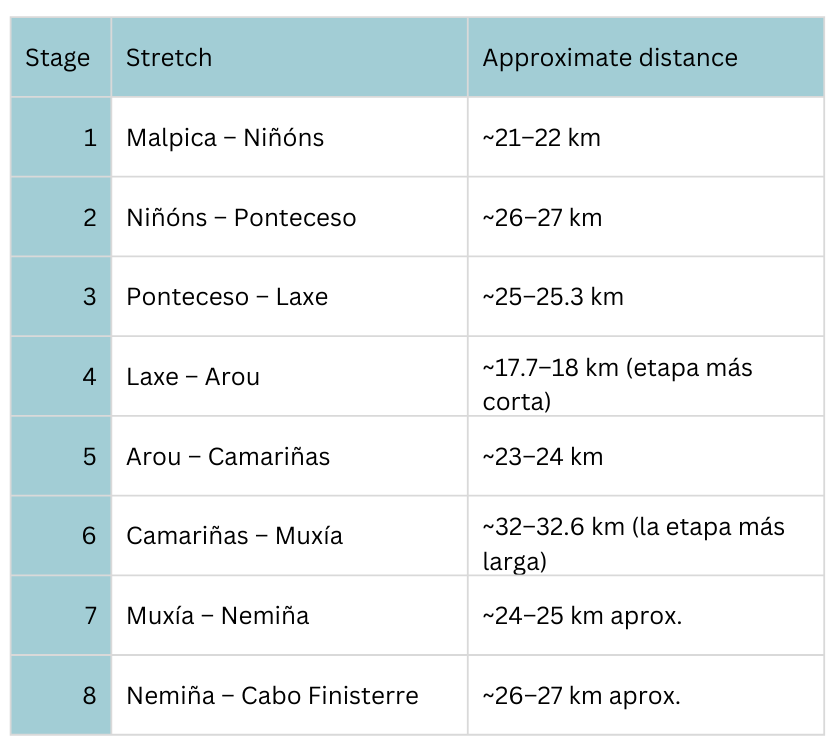
Task: Click the "Muxía – Nemiña" cell
Action: [x=217, y=616]
